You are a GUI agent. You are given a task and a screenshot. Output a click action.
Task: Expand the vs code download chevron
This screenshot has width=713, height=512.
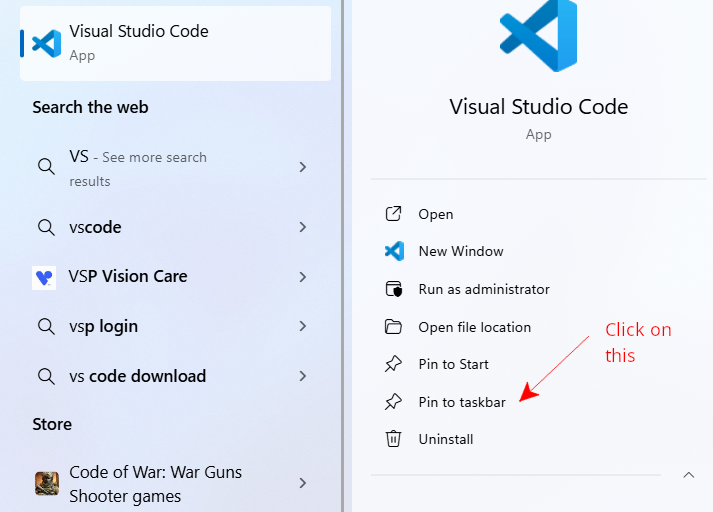(x=303, y=376)
